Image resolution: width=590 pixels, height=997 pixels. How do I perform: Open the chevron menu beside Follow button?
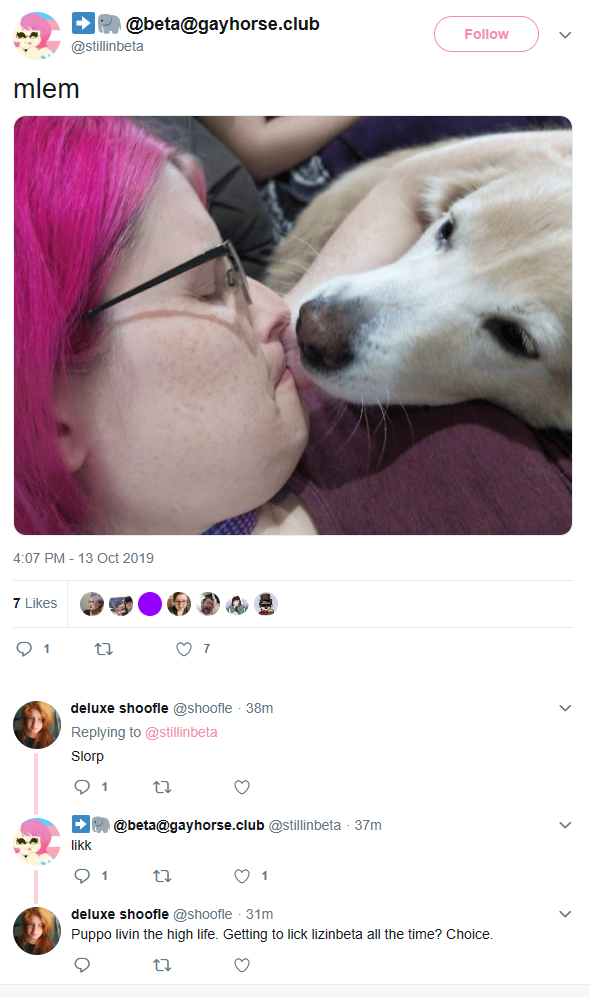(565, 35)
